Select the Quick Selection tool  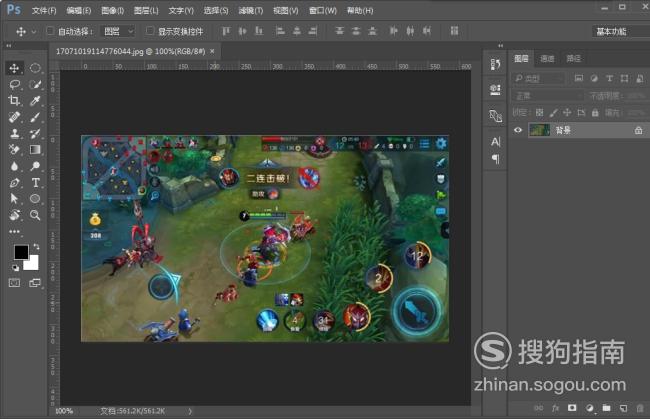[x=35, y=85]
